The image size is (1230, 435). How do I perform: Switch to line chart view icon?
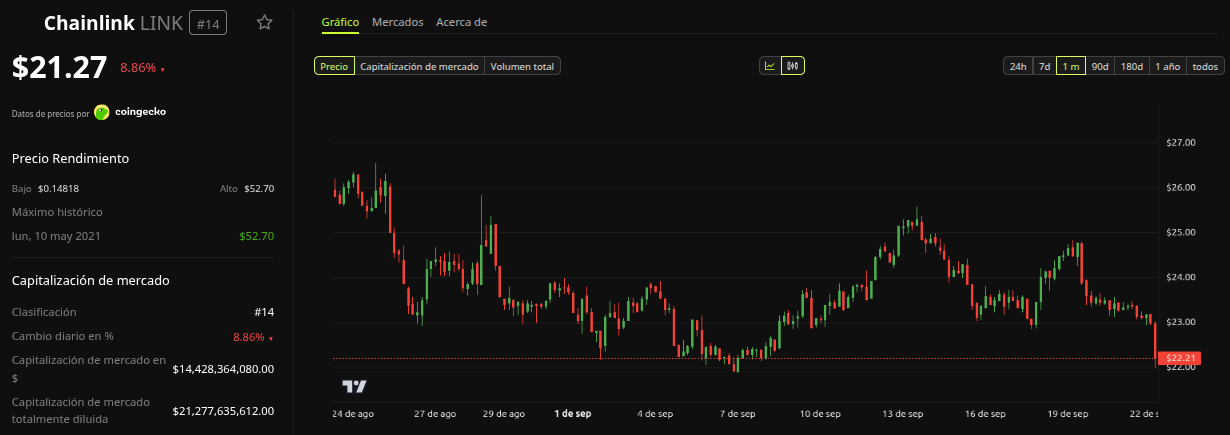click(770, 66)
